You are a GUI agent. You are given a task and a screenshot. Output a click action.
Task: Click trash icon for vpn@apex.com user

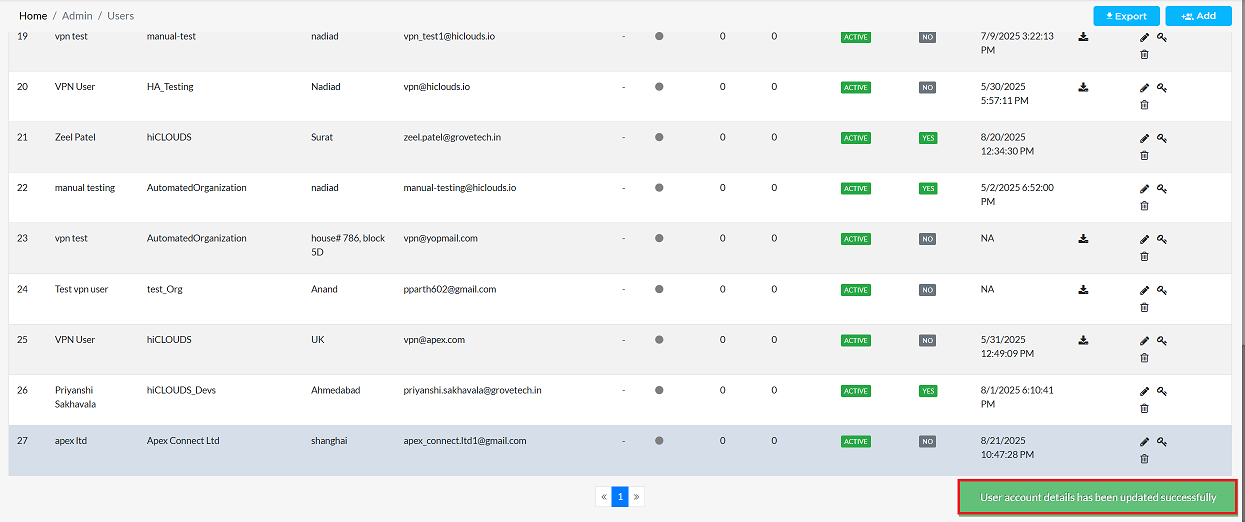pos(1145,357)
